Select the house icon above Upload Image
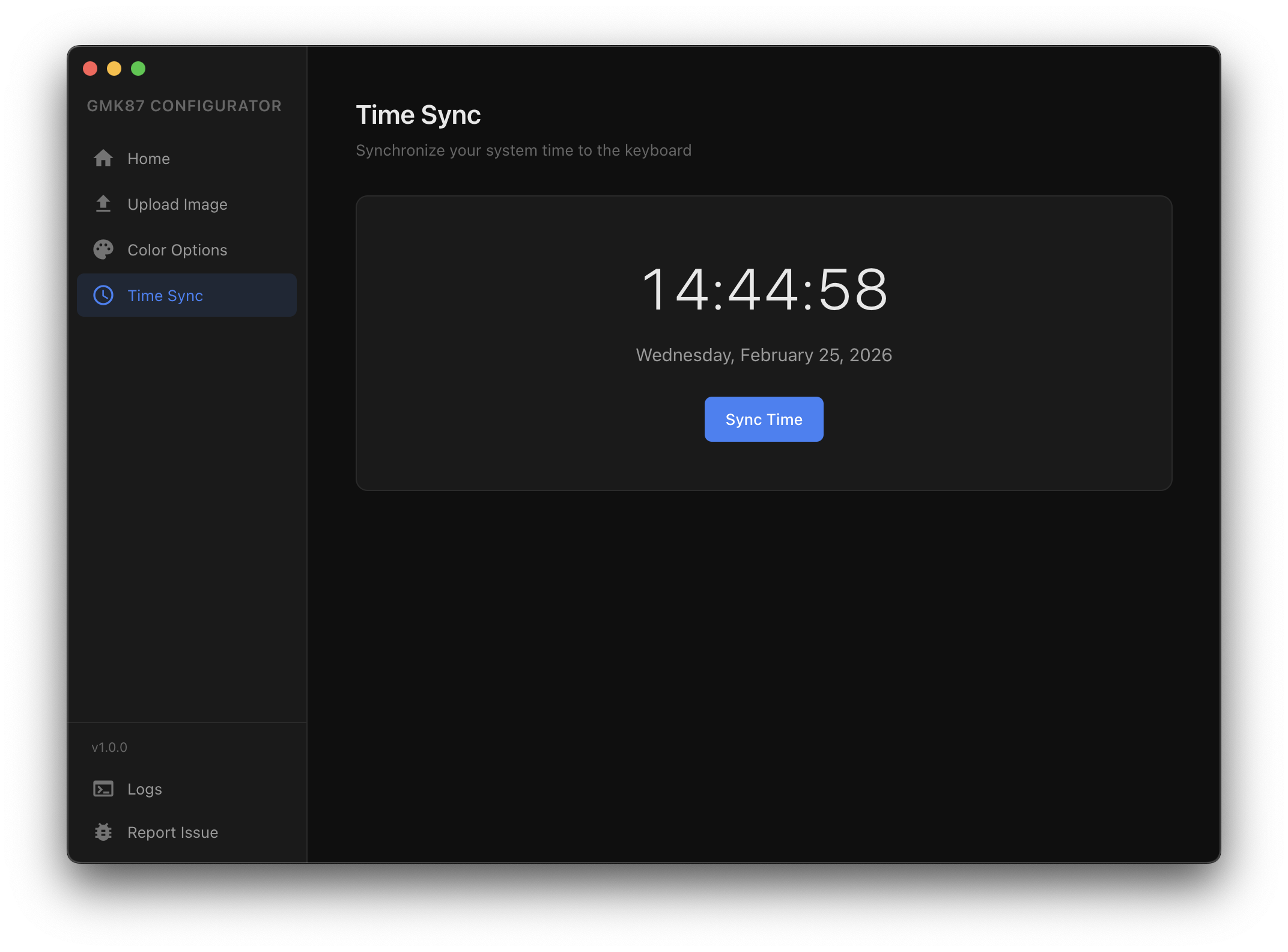The image size is (1288, 952). click(103, 158)
